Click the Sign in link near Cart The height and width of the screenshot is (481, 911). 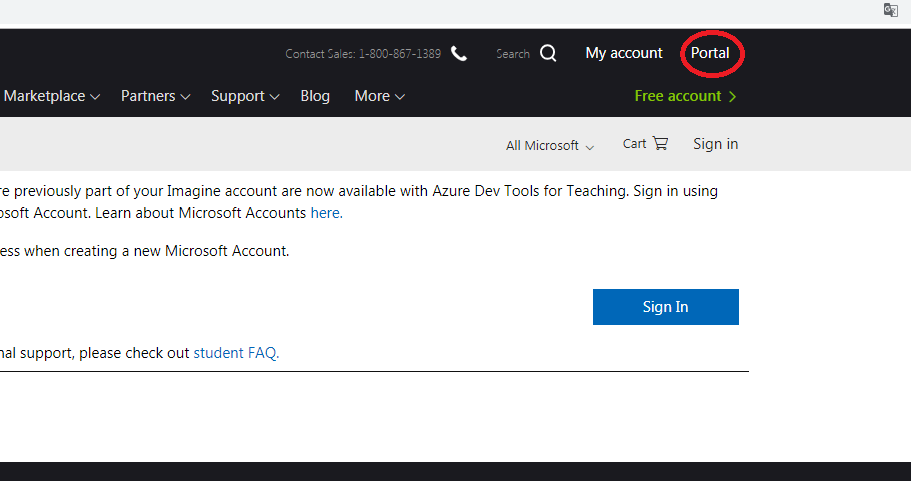(715, 144)
